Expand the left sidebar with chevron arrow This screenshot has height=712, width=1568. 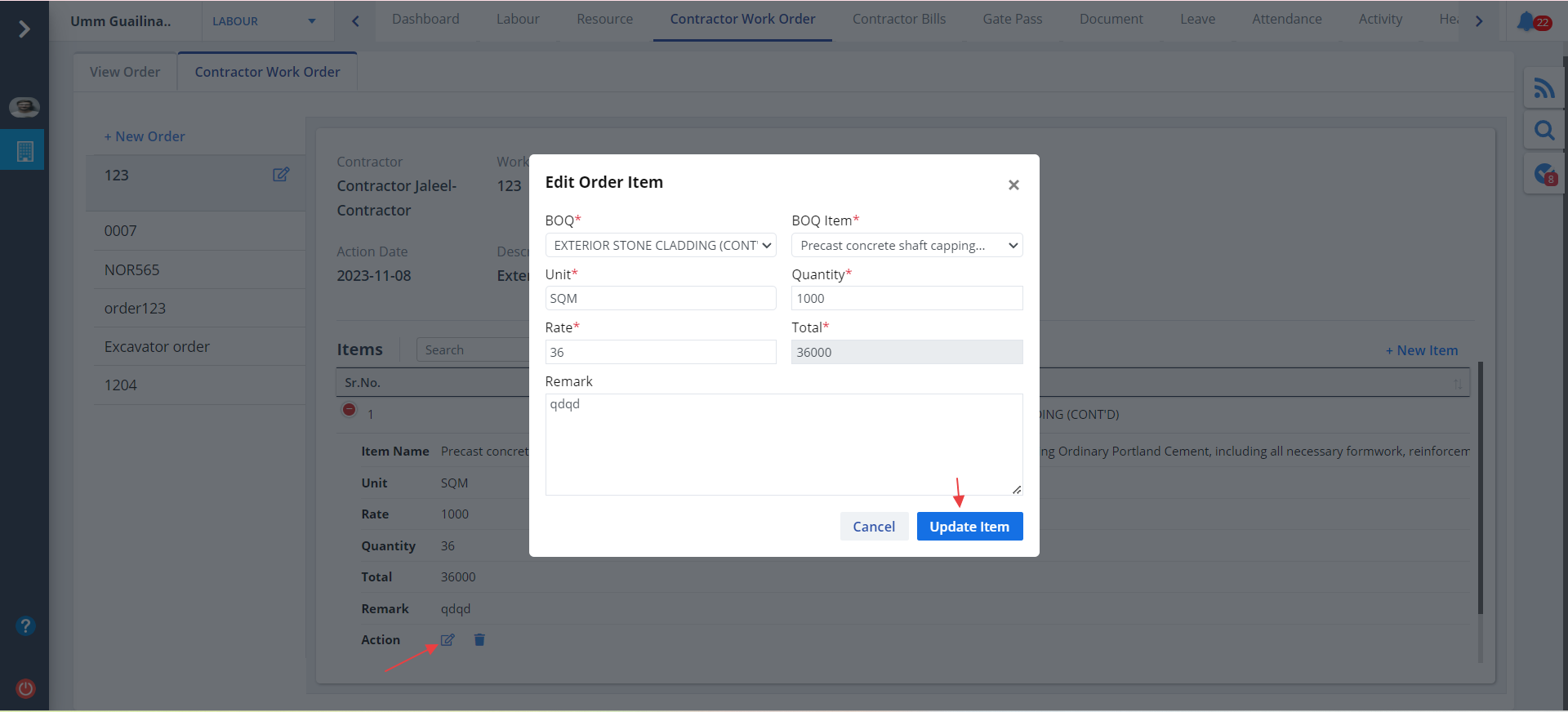[x=24, y=29]
